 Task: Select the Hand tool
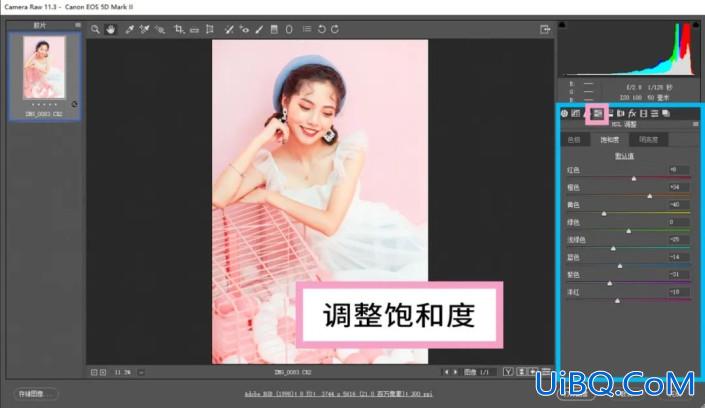[x=111, y=30]
